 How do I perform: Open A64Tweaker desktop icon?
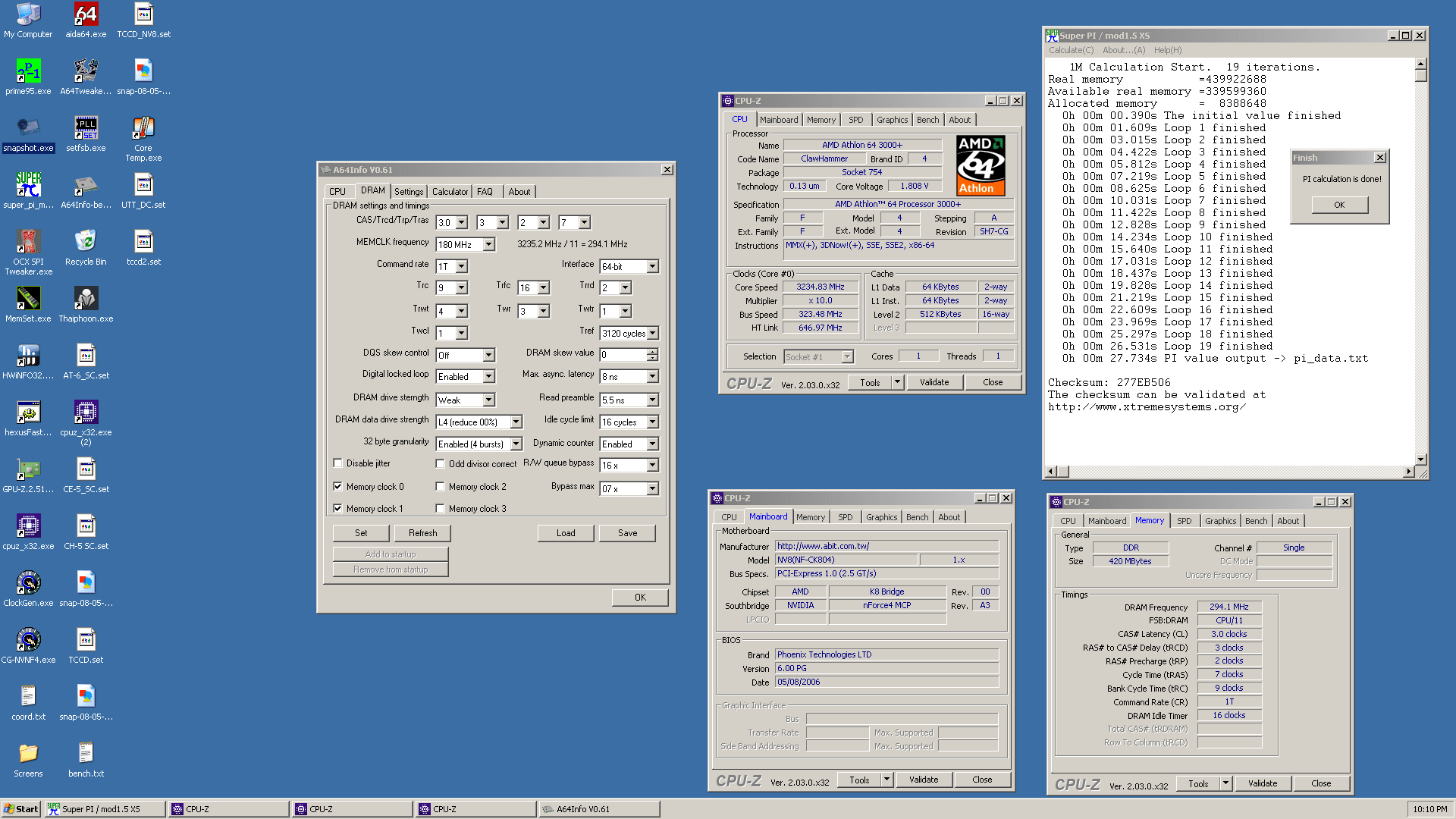[86, 77]
